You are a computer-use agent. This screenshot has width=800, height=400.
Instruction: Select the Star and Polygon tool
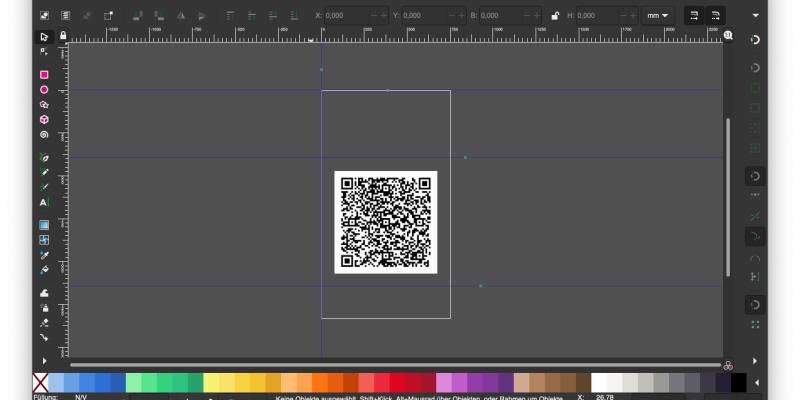pos(44,105)
